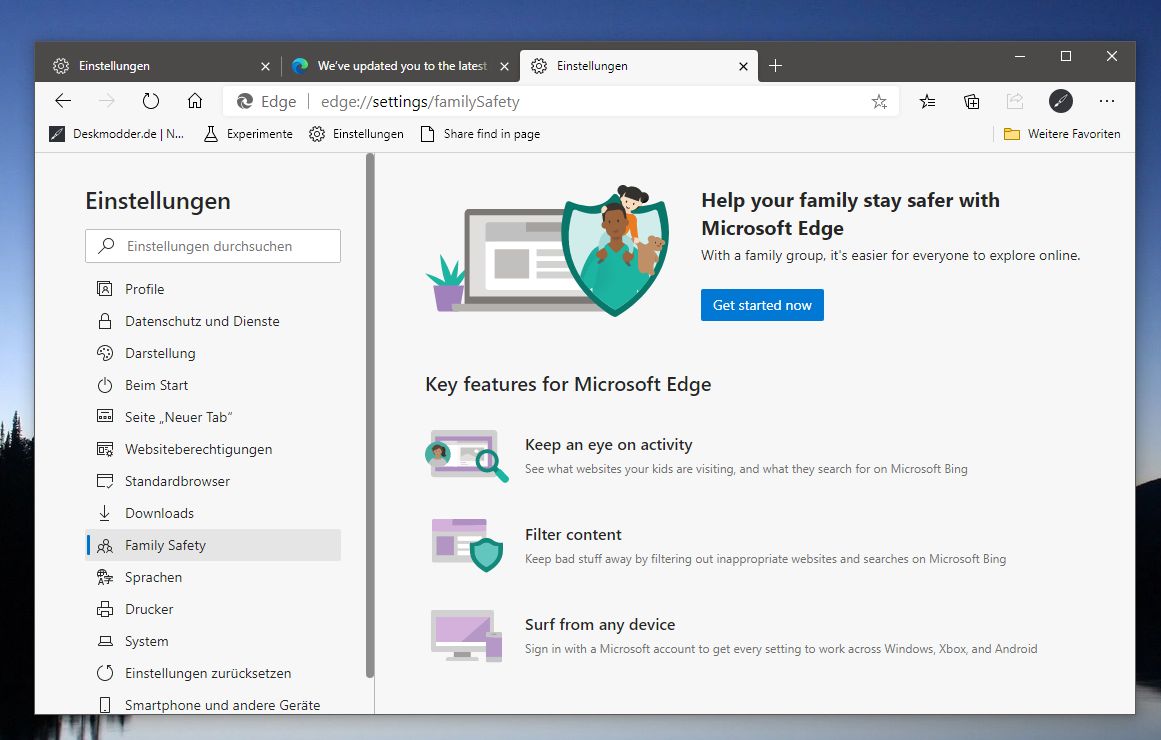Click the Standardbrowser icon
The image size is (1161, 740).
[105, 481]
